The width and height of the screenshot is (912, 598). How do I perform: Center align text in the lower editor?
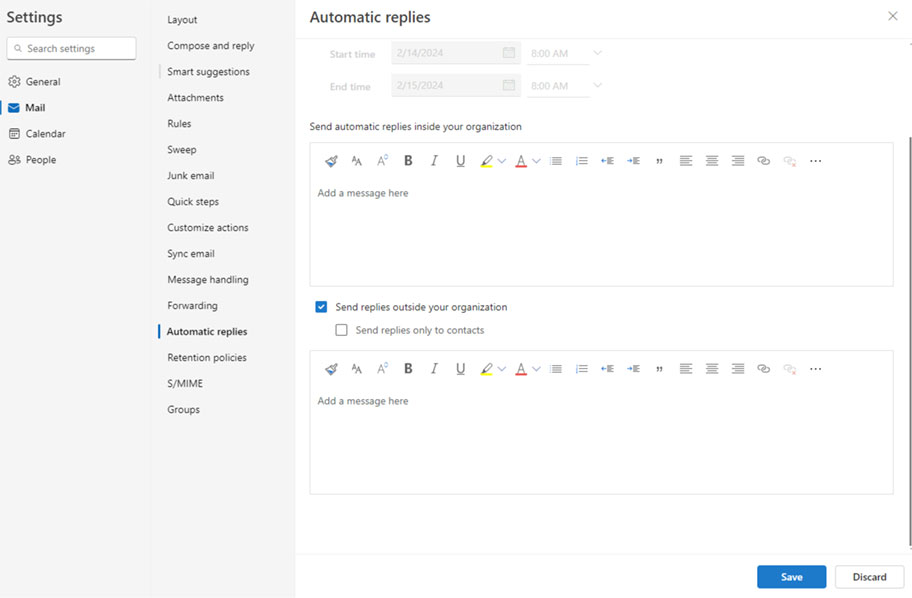click(711, 368)
